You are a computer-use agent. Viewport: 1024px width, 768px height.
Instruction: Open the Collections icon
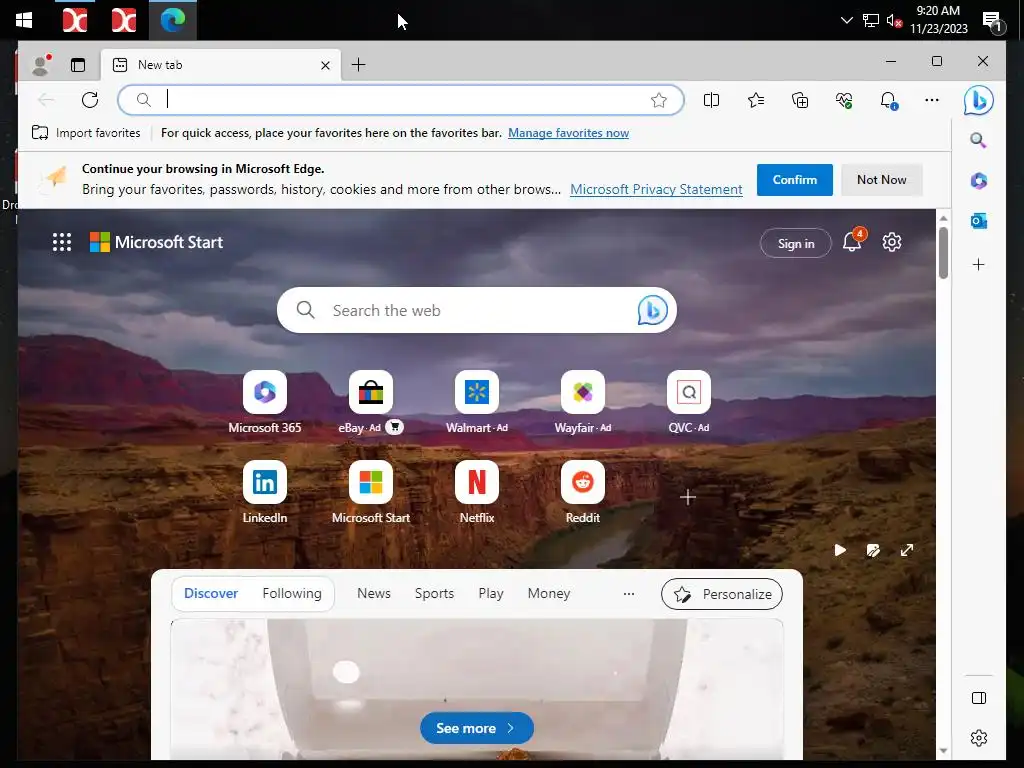pyautogui.click(x=800, y=100)
